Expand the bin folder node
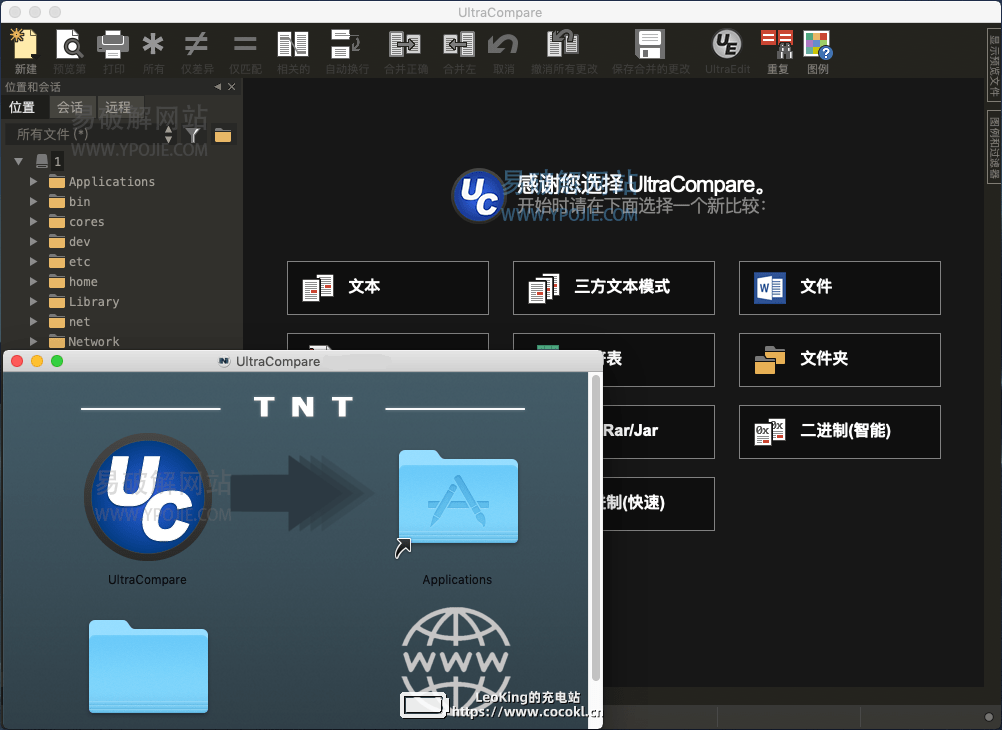This screenshot has height=730, width=1002. [x=33, y=201]
